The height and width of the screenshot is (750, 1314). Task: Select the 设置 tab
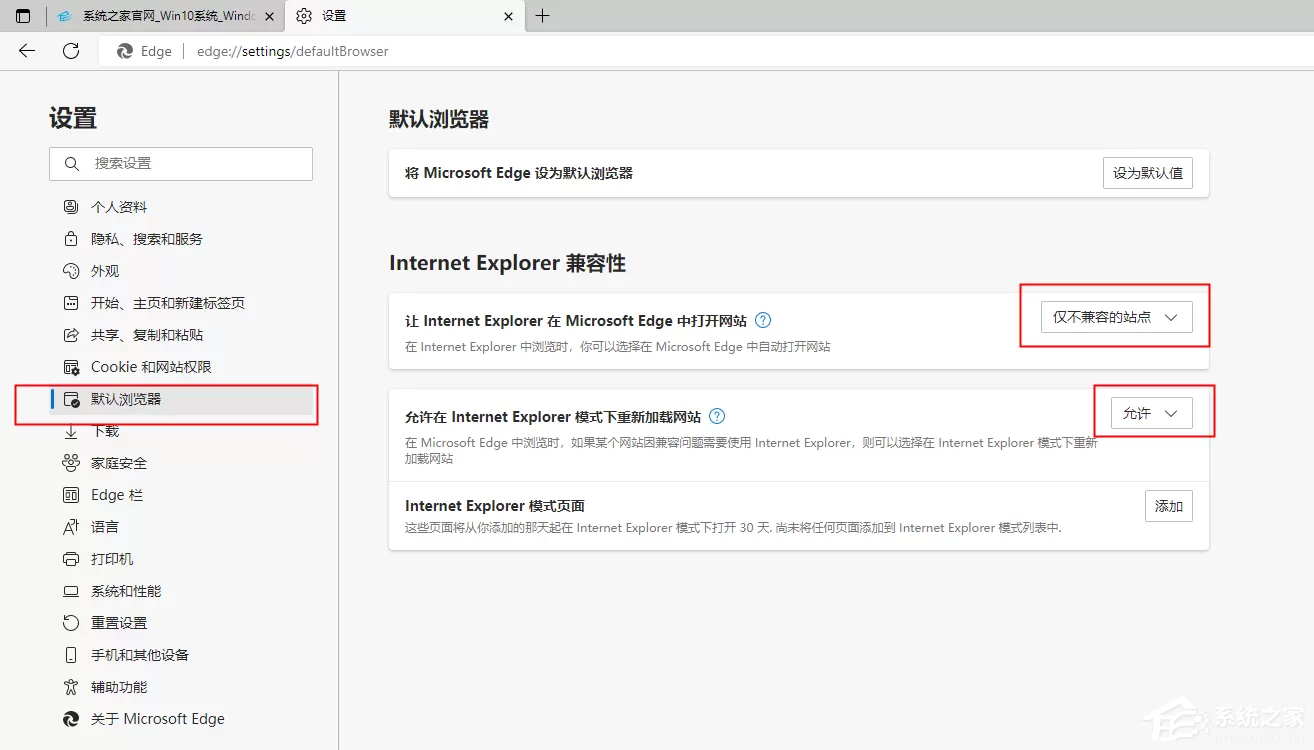[404, 16]
